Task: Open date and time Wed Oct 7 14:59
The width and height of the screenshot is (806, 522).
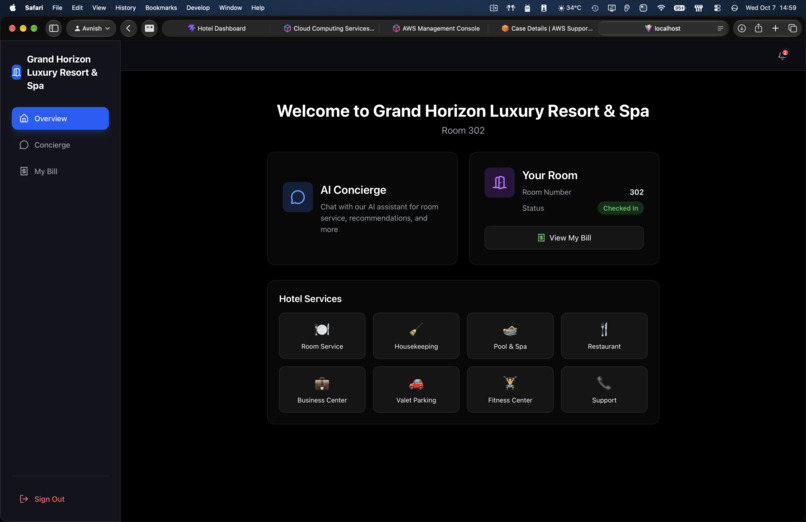Action: click(x=771, y=8)
